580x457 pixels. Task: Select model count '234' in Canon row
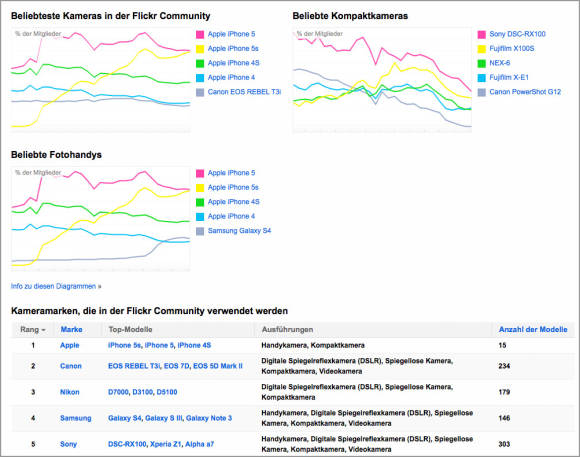[x=504, y=366]
